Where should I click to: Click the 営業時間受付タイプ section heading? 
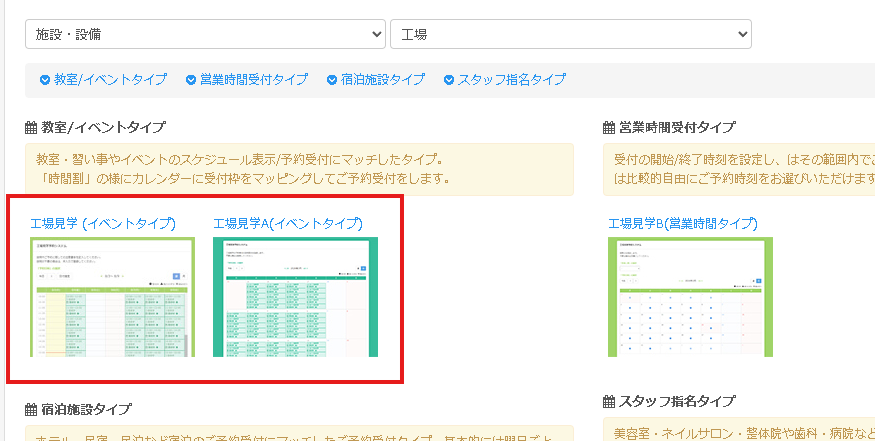[x=677, y=128]
